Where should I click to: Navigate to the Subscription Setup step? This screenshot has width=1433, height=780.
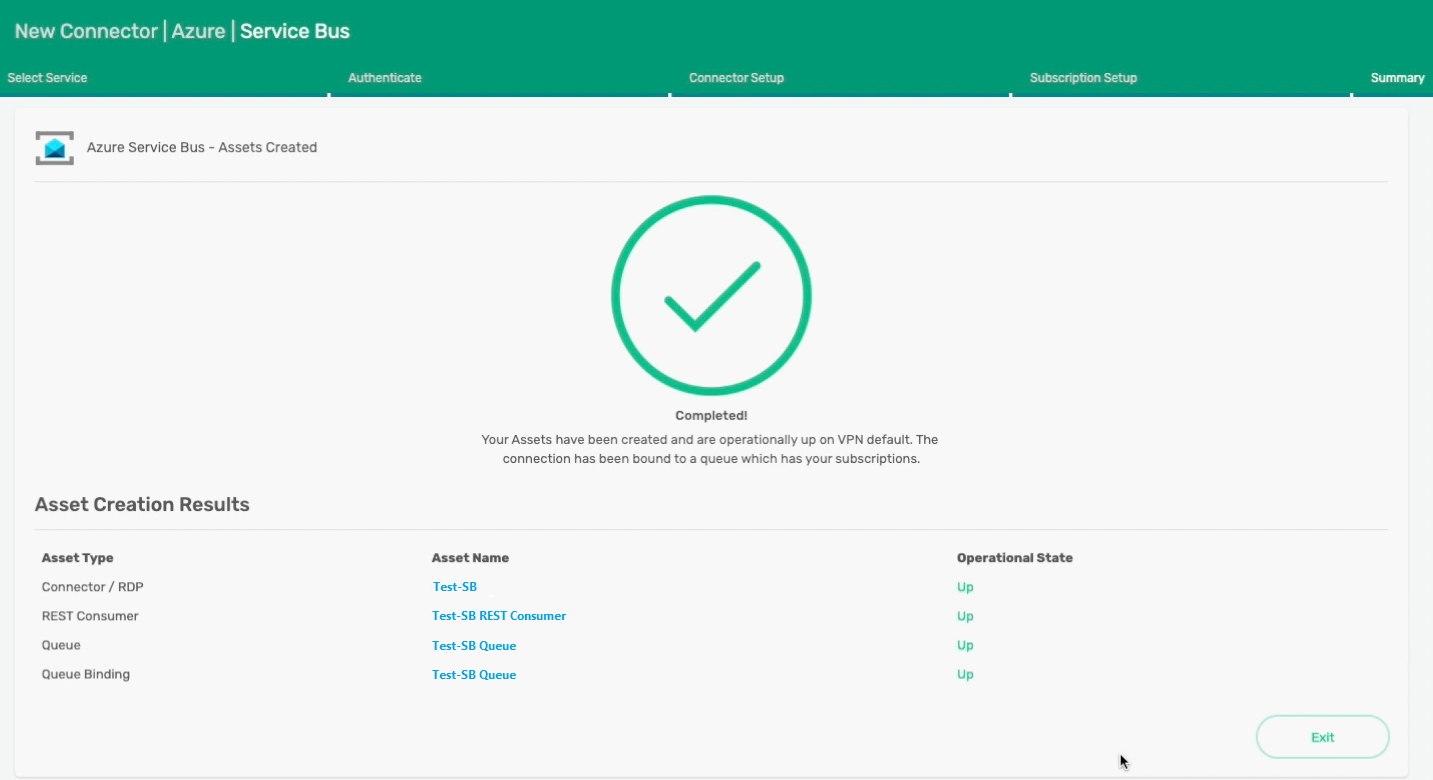click(1083, 78)
